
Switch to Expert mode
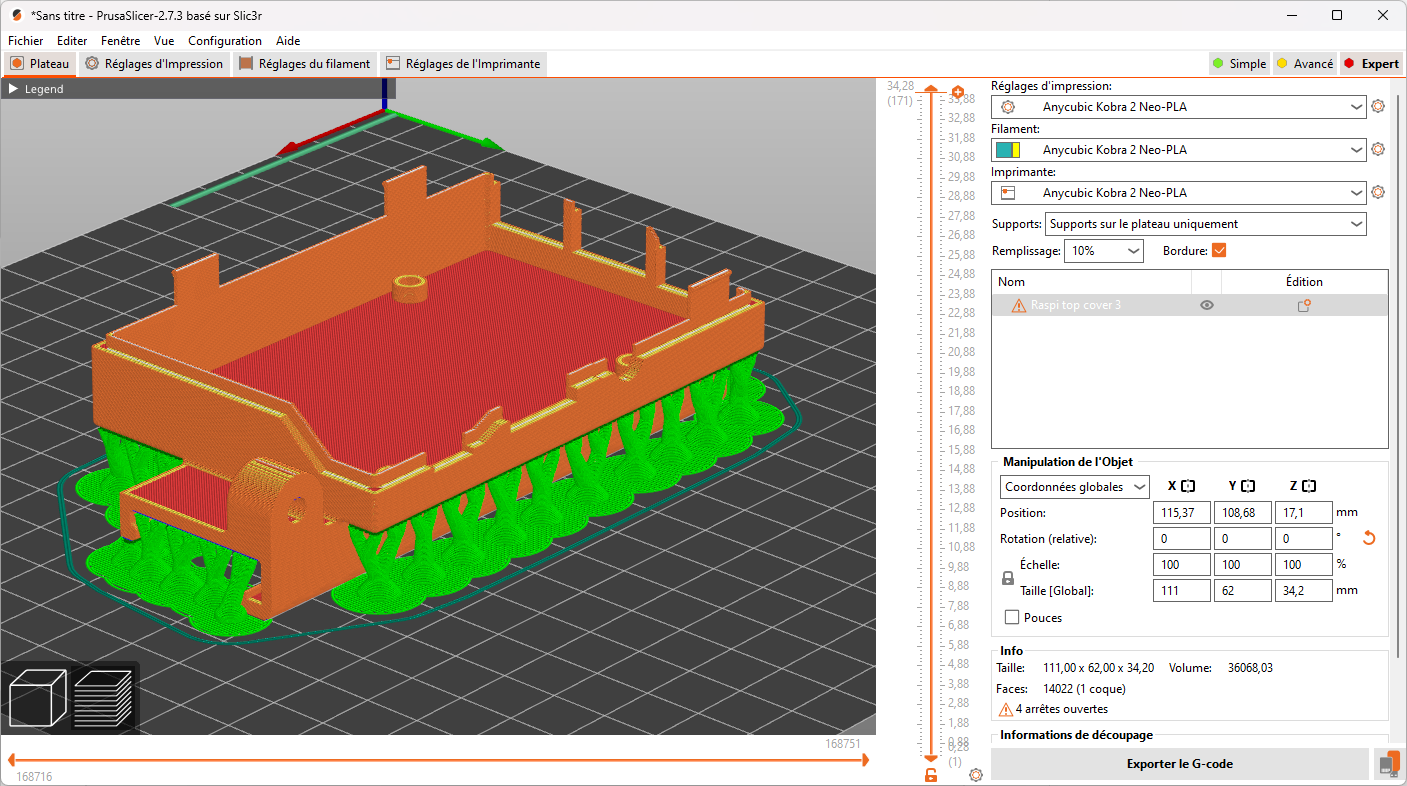coord(1371,63)
